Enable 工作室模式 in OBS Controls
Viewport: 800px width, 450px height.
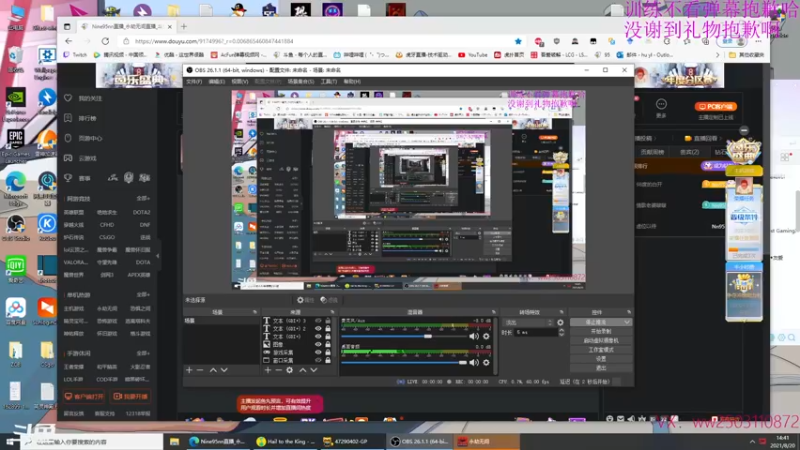601,350
